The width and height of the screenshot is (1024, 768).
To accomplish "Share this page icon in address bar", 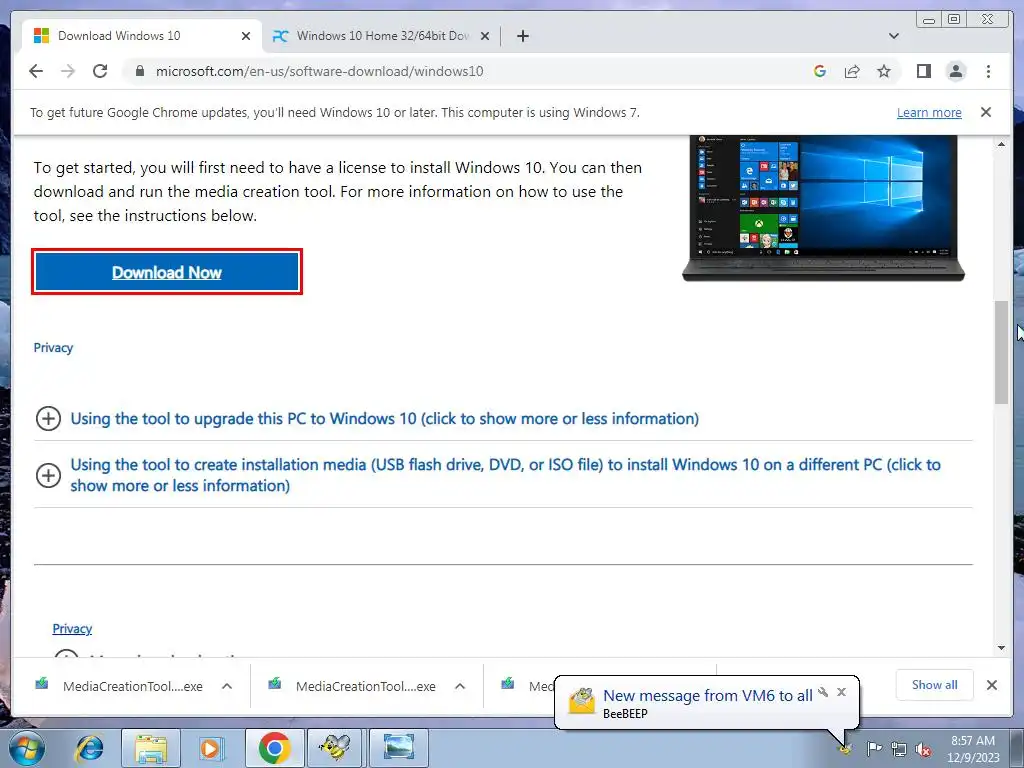I will pos(852,71).
